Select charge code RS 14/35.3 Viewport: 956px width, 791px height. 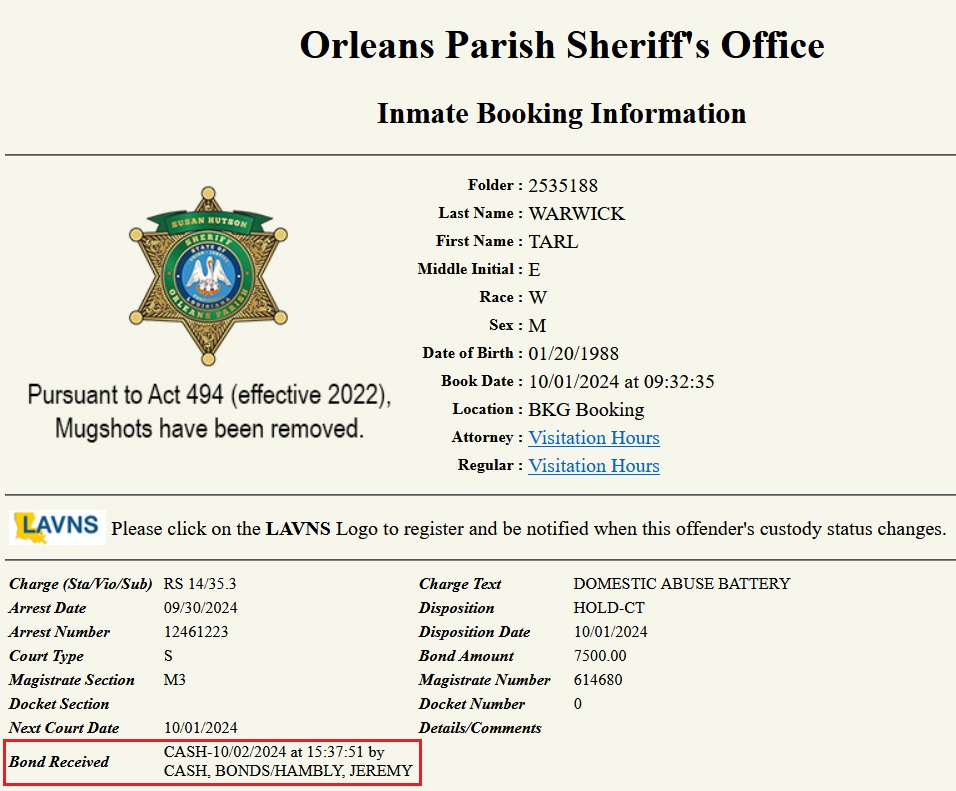click(x=200, y=584)
